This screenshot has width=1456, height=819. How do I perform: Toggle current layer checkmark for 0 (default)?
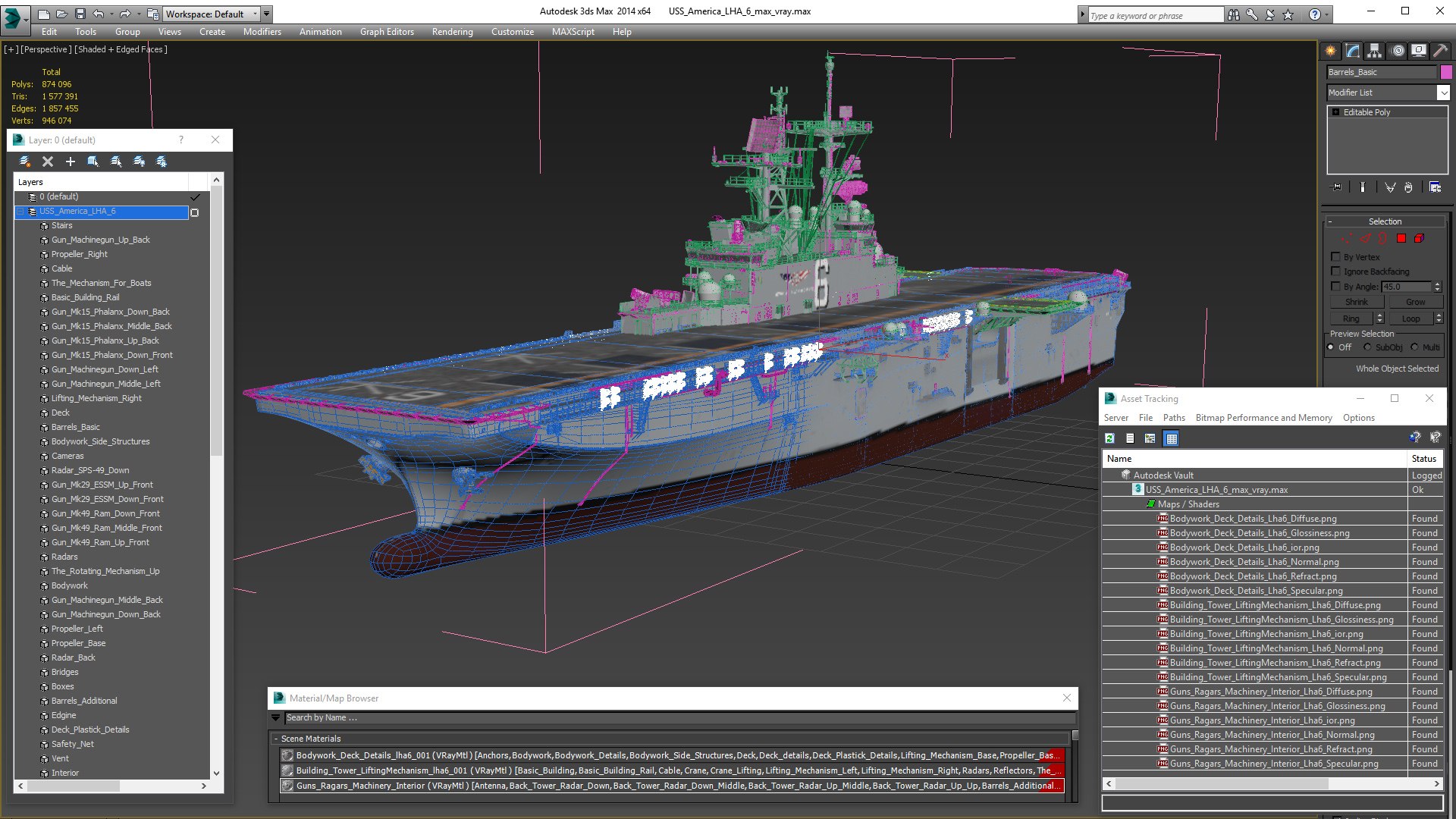pos(196,197)
